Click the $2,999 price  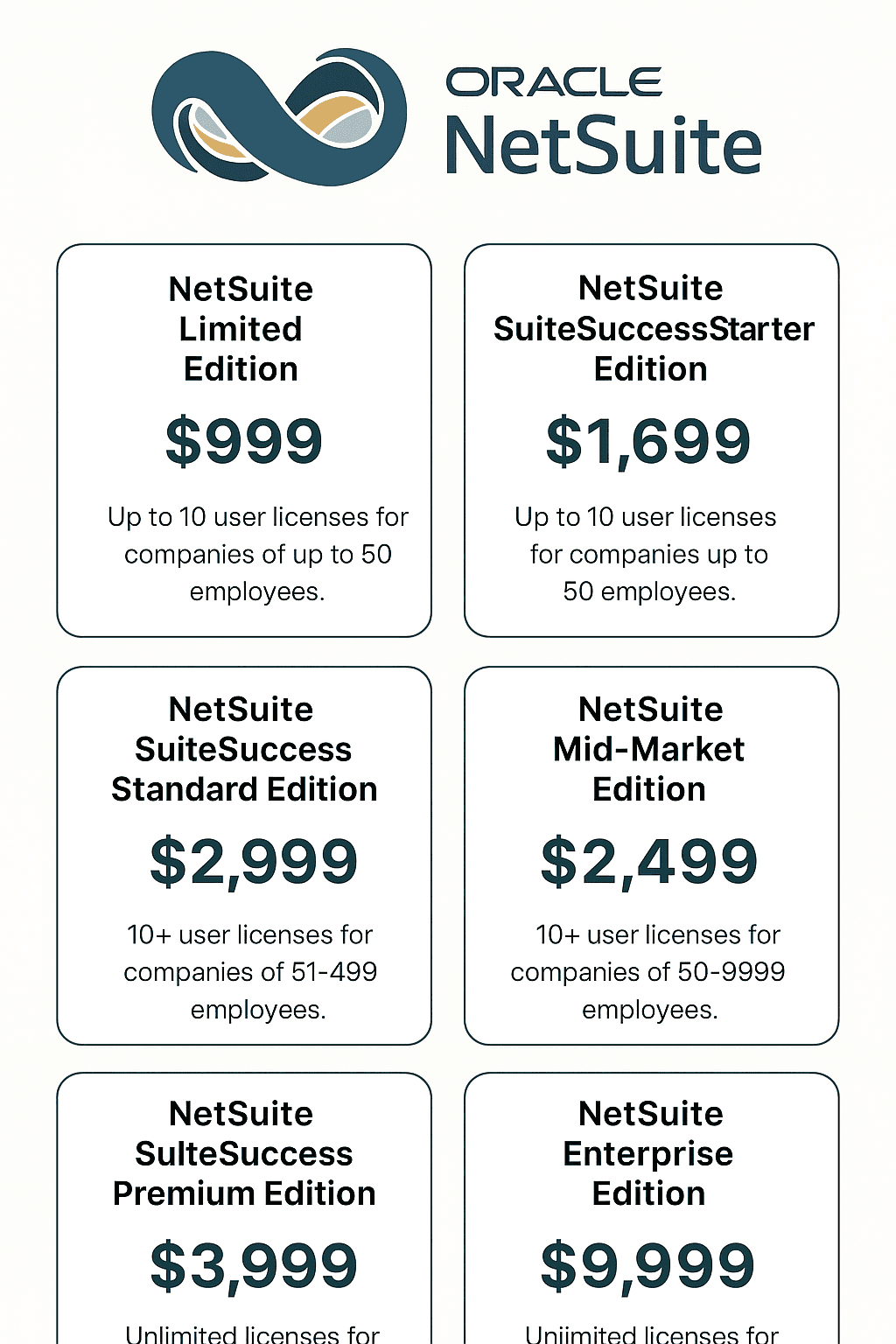254,862
